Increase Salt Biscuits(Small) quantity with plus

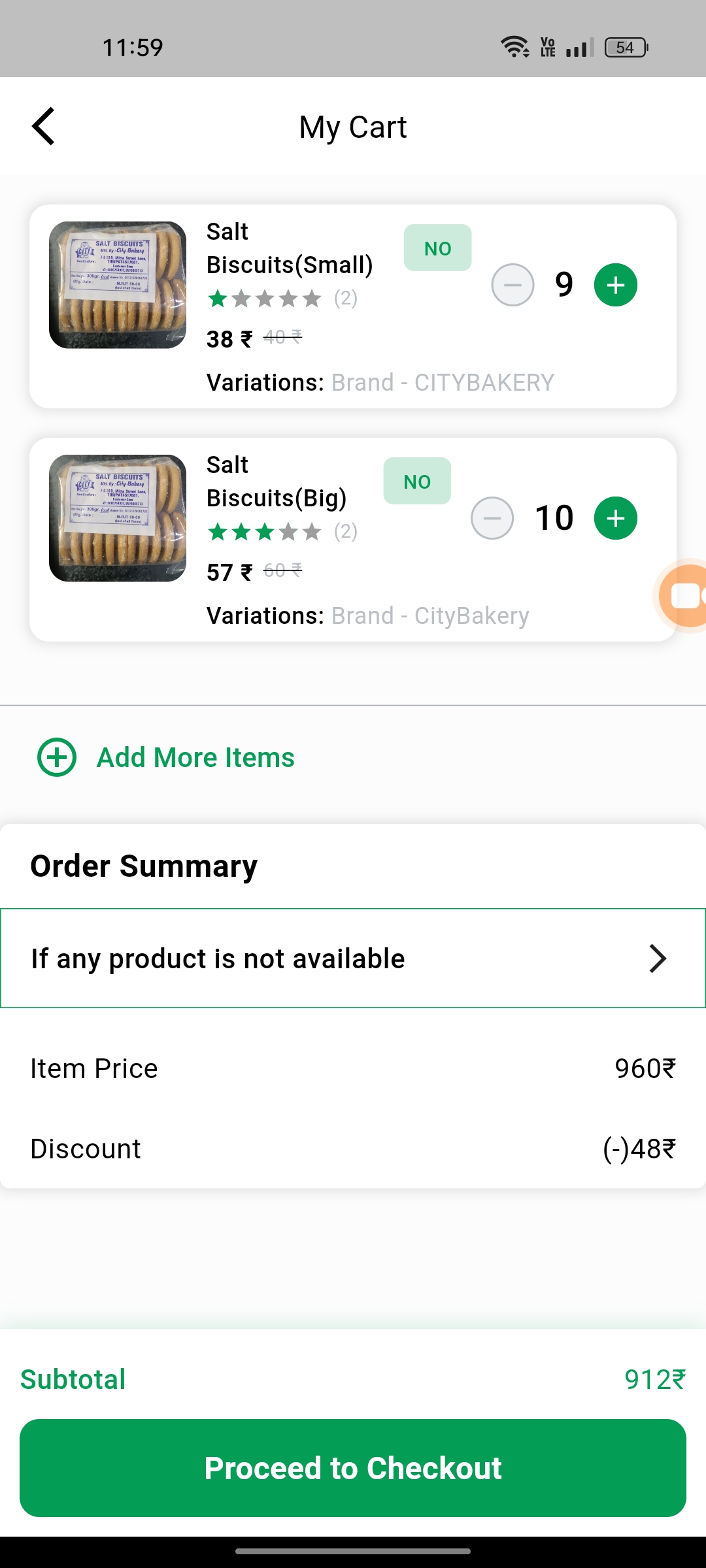(615, 285)
